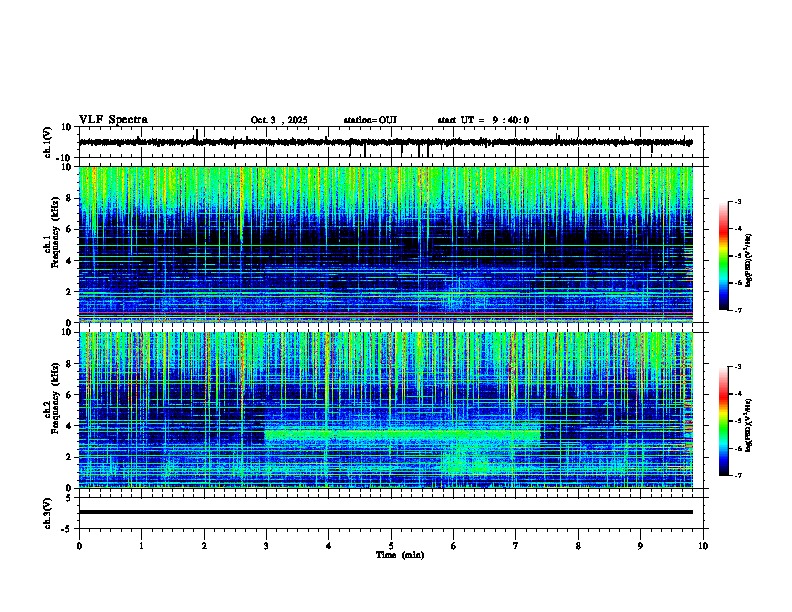Click the "ch.3(V)" axis label
The image size is (792, 612).
pyautogui.click(x=48, y=513)
